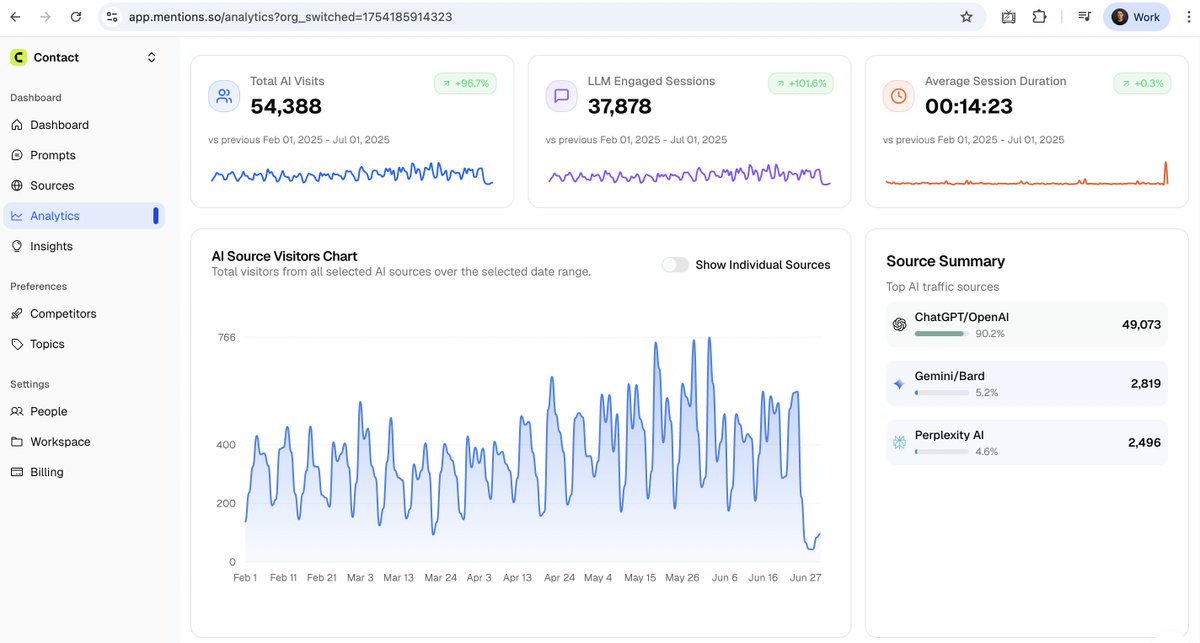Select the Gemini/Bard source icon
Viewport: 1200px width, 643px height.
(x=898, y=384)
